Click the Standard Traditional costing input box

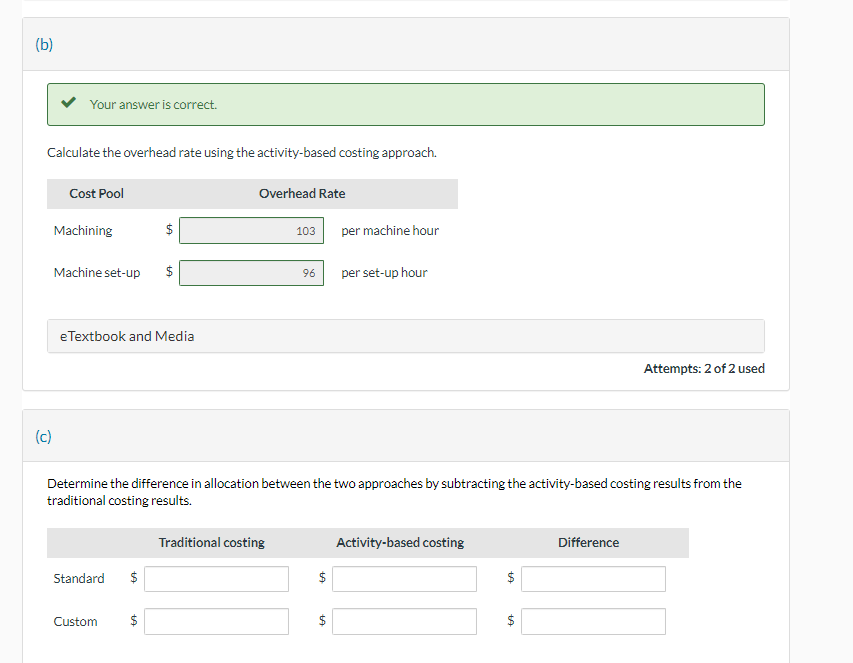click(216, 578)
